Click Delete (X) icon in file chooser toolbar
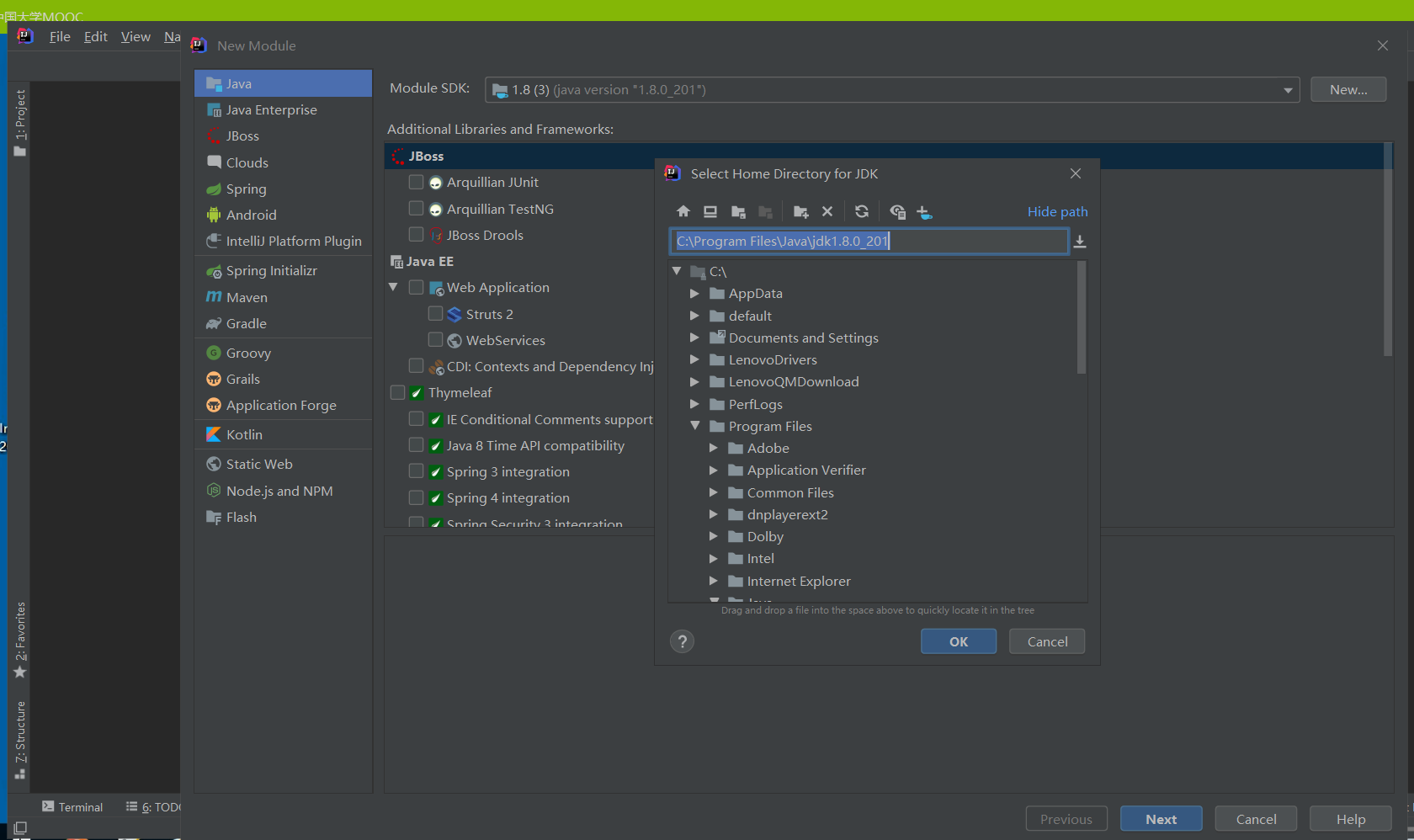 point(827,211)
